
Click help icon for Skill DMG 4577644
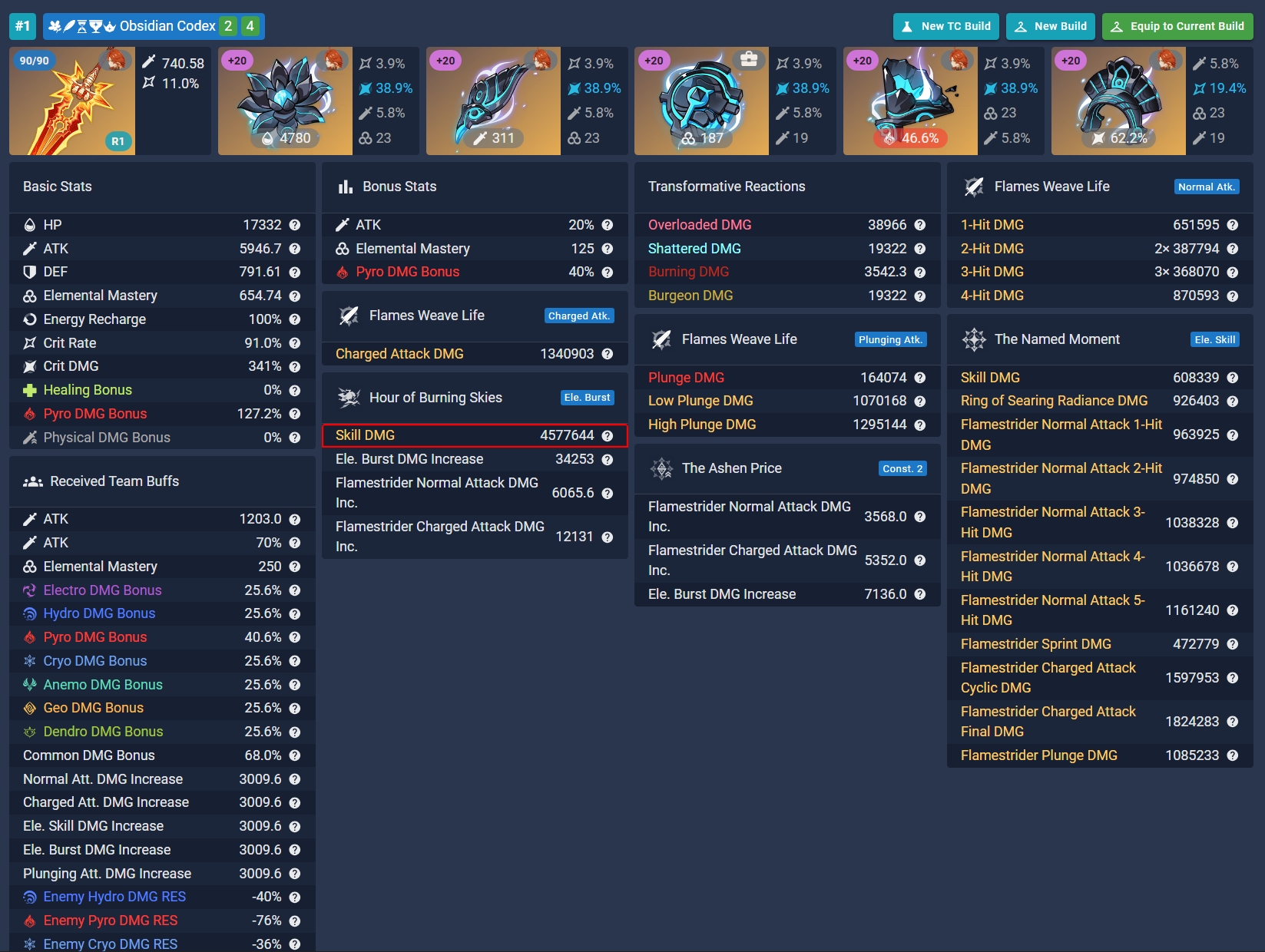[x=608, y=435]
